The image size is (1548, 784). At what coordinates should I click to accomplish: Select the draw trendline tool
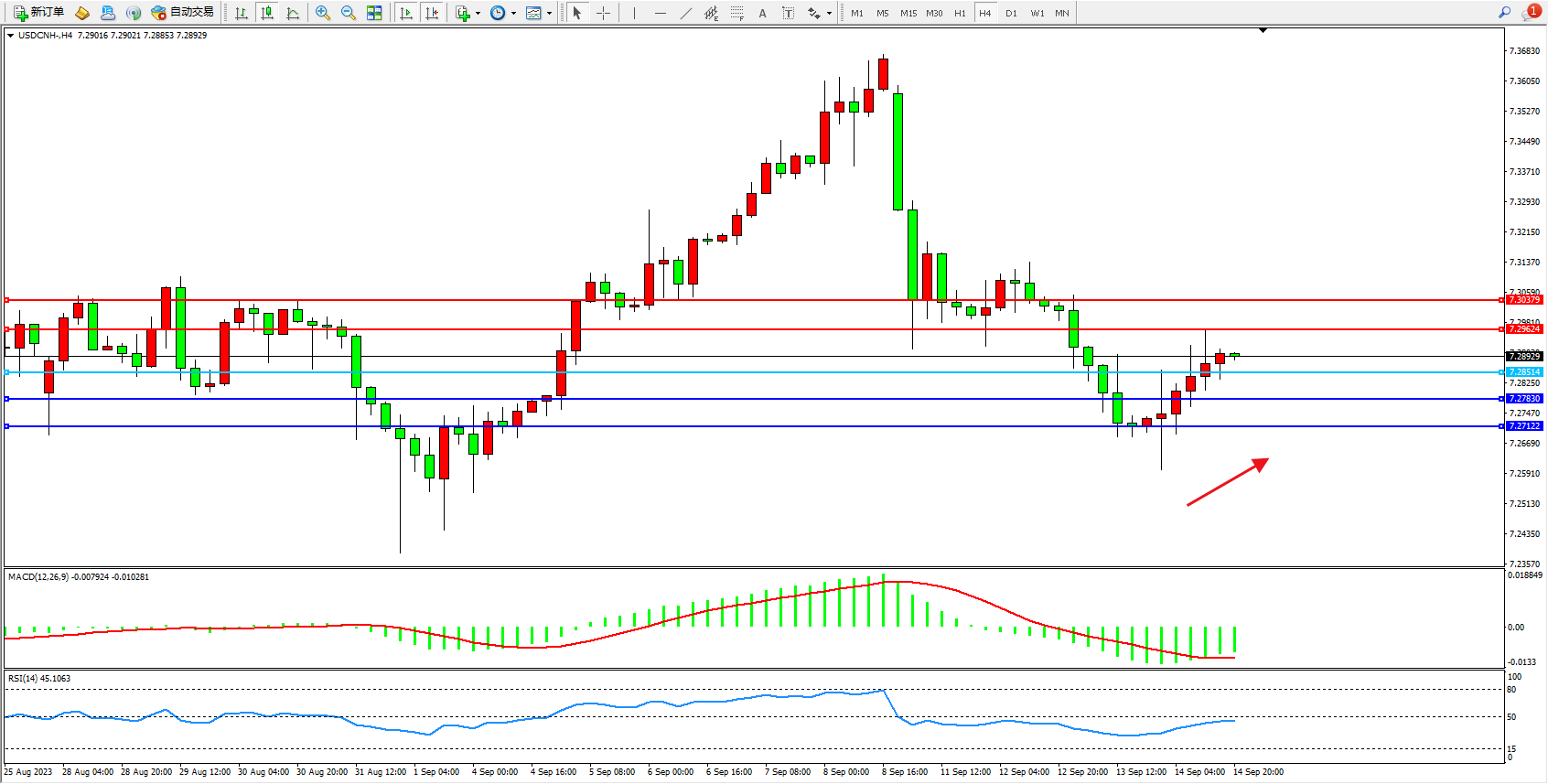point(685,13)
